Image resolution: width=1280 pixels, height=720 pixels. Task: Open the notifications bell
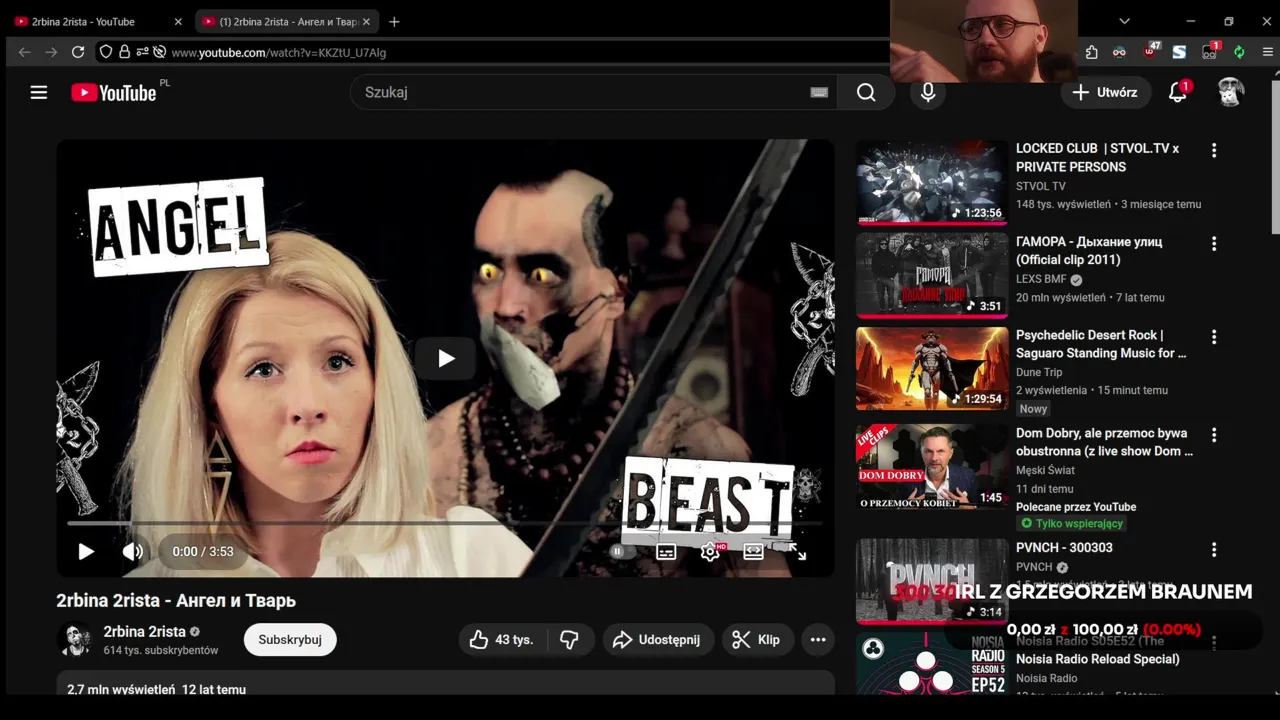pyautogui.click(x=1178, y=92)
